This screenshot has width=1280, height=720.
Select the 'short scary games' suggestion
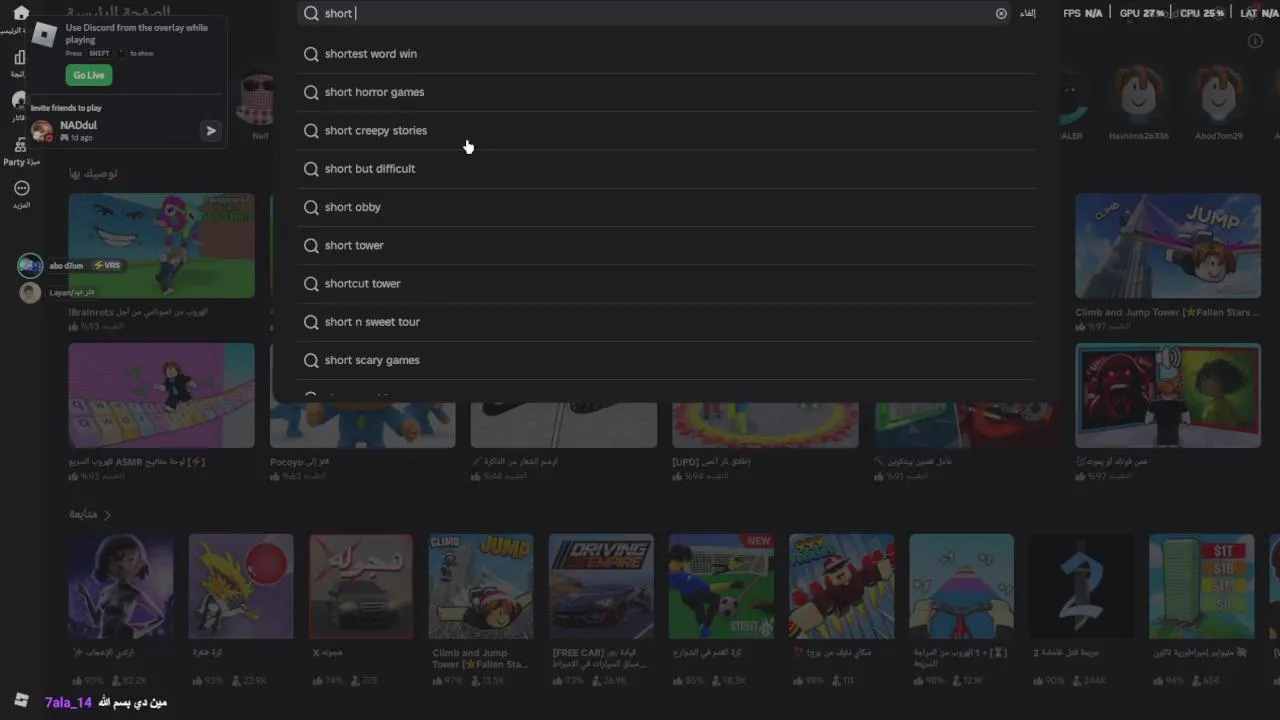(x=666, y=360)
